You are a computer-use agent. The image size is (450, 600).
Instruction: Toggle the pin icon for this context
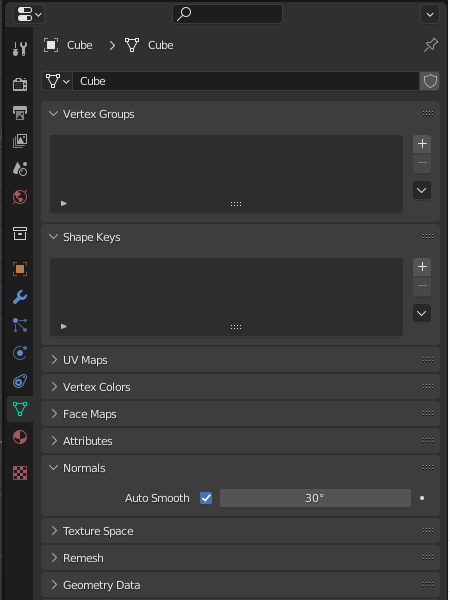430,45
